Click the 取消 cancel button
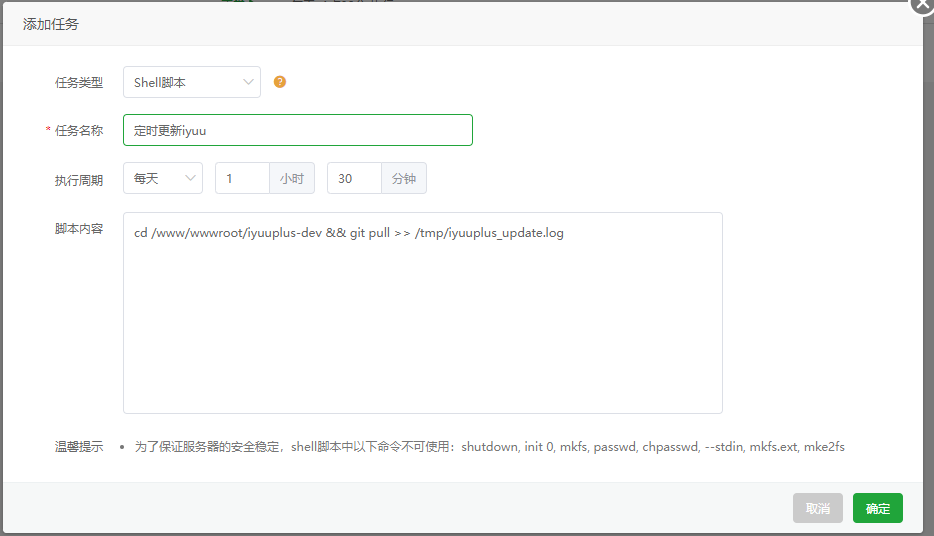This screenshot has height=536, width=934. [x=817, y=508]
